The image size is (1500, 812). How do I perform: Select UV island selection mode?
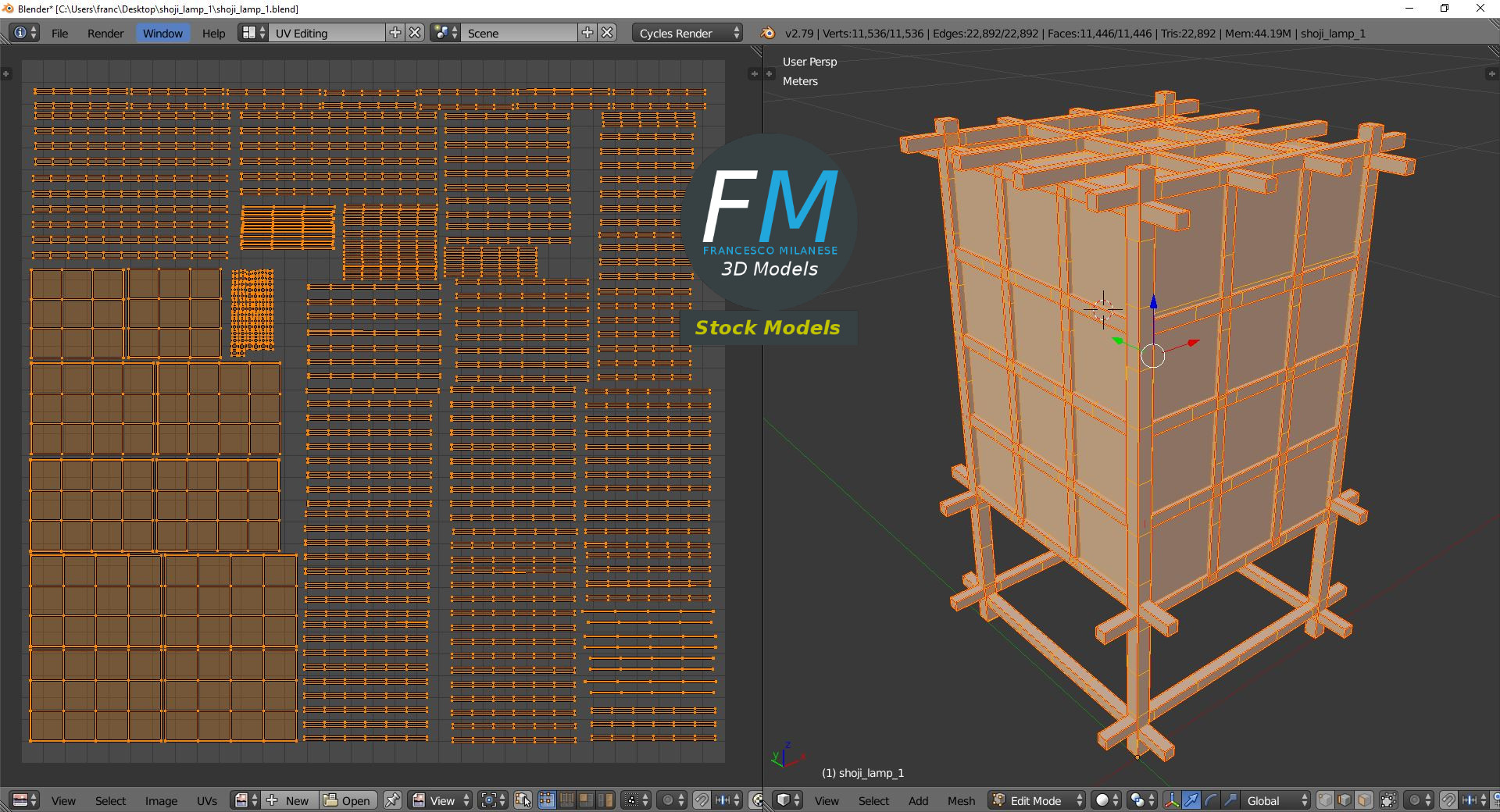point(605,800)
